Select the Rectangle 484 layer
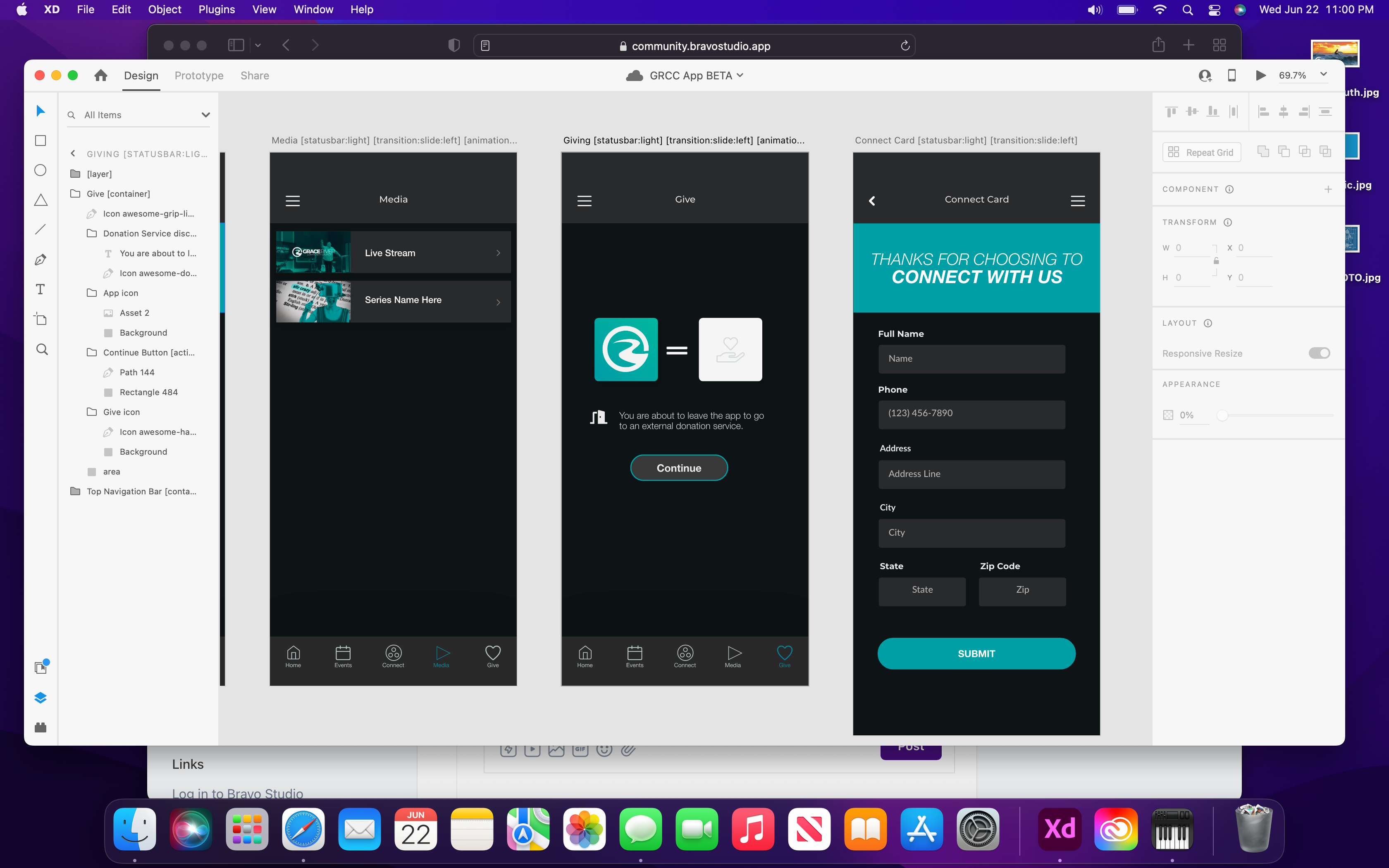The image size is (1389, 868). pos(148,392)
